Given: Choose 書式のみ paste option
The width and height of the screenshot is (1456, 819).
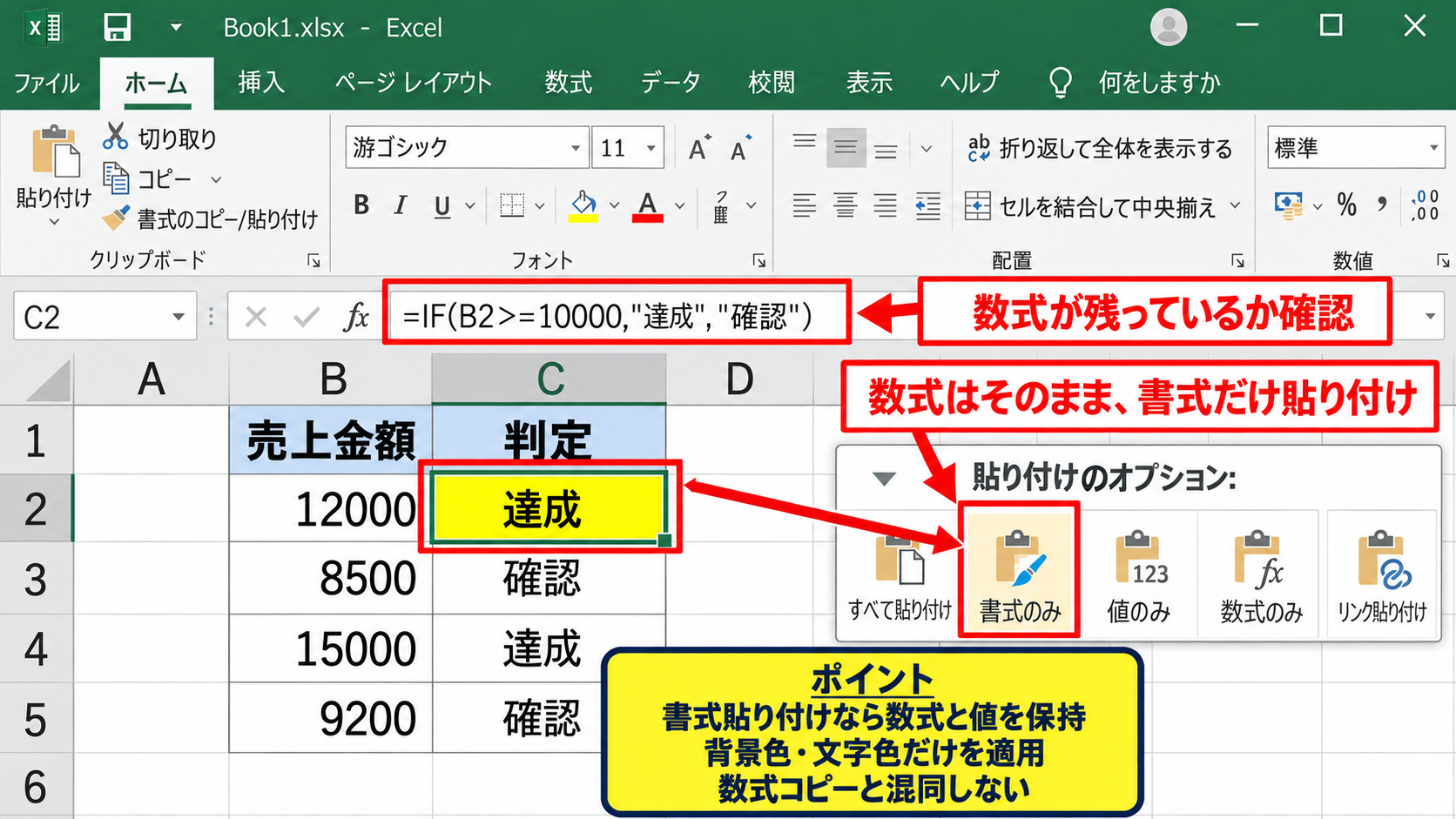Looking at the screenshot, I should pos(1020,574).
